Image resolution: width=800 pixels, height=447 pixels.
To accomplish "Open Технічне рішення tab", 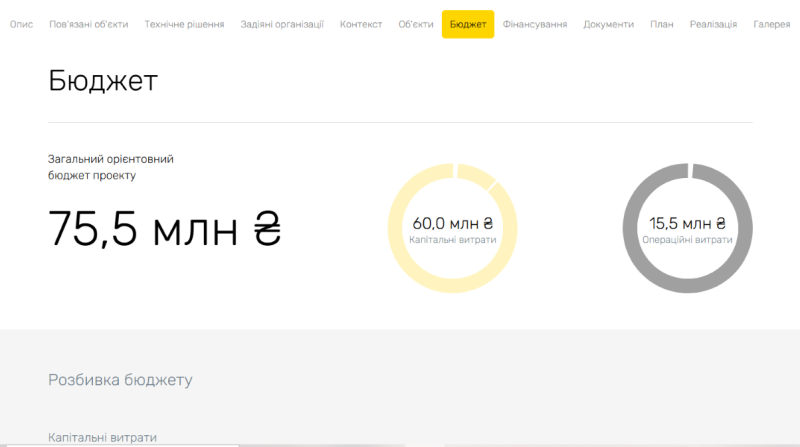I will pyautogui.click(x=184, y=24).
